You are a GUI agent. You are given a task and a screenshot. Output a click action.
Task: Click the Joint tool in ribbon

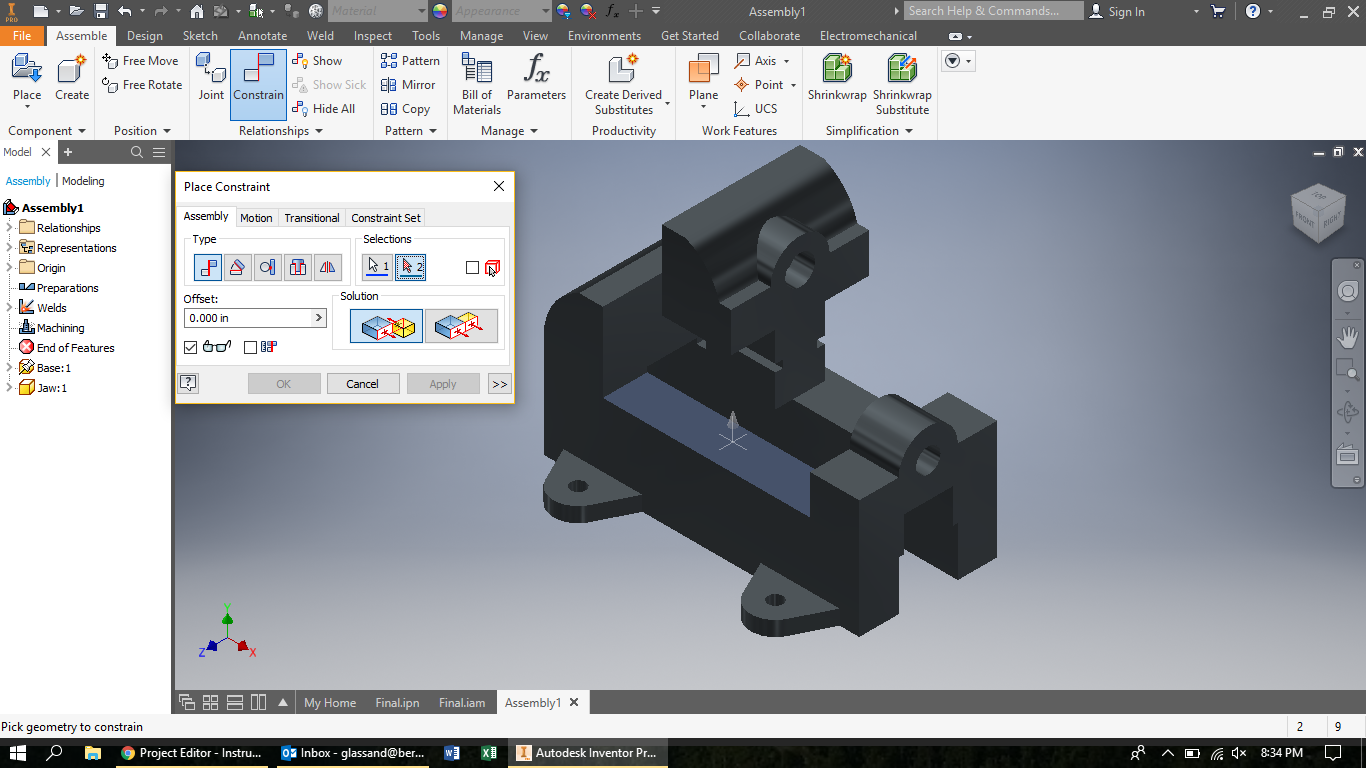pyautogui.click(x=211, y=77)
